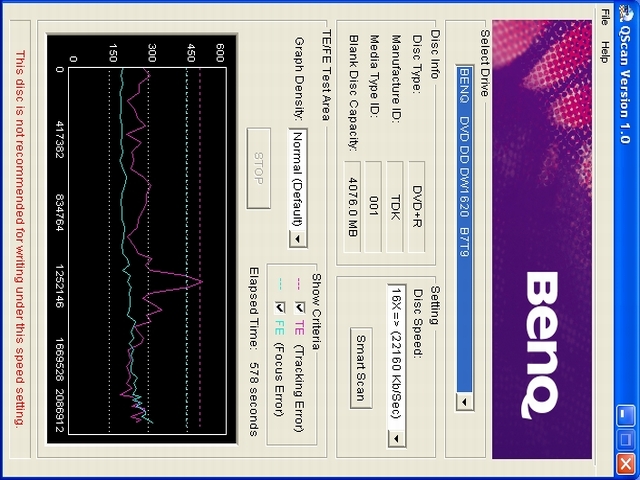Viewport: 640px width, 480px height.
Task: Click the graph axis label 1252146
Action: point(59,286)
